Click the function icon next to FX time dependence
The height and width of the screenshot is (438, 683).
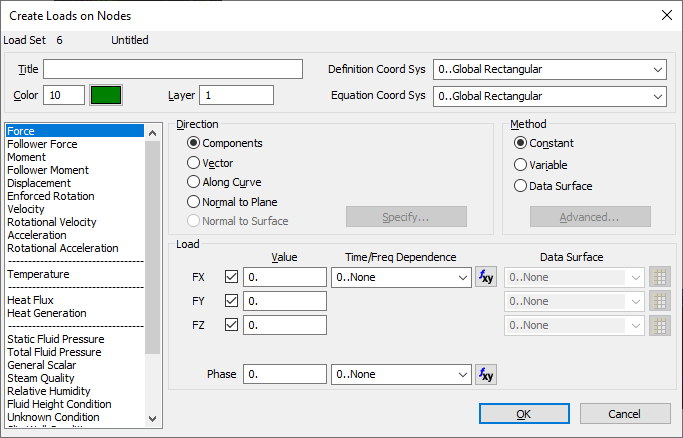click(486, 277)
